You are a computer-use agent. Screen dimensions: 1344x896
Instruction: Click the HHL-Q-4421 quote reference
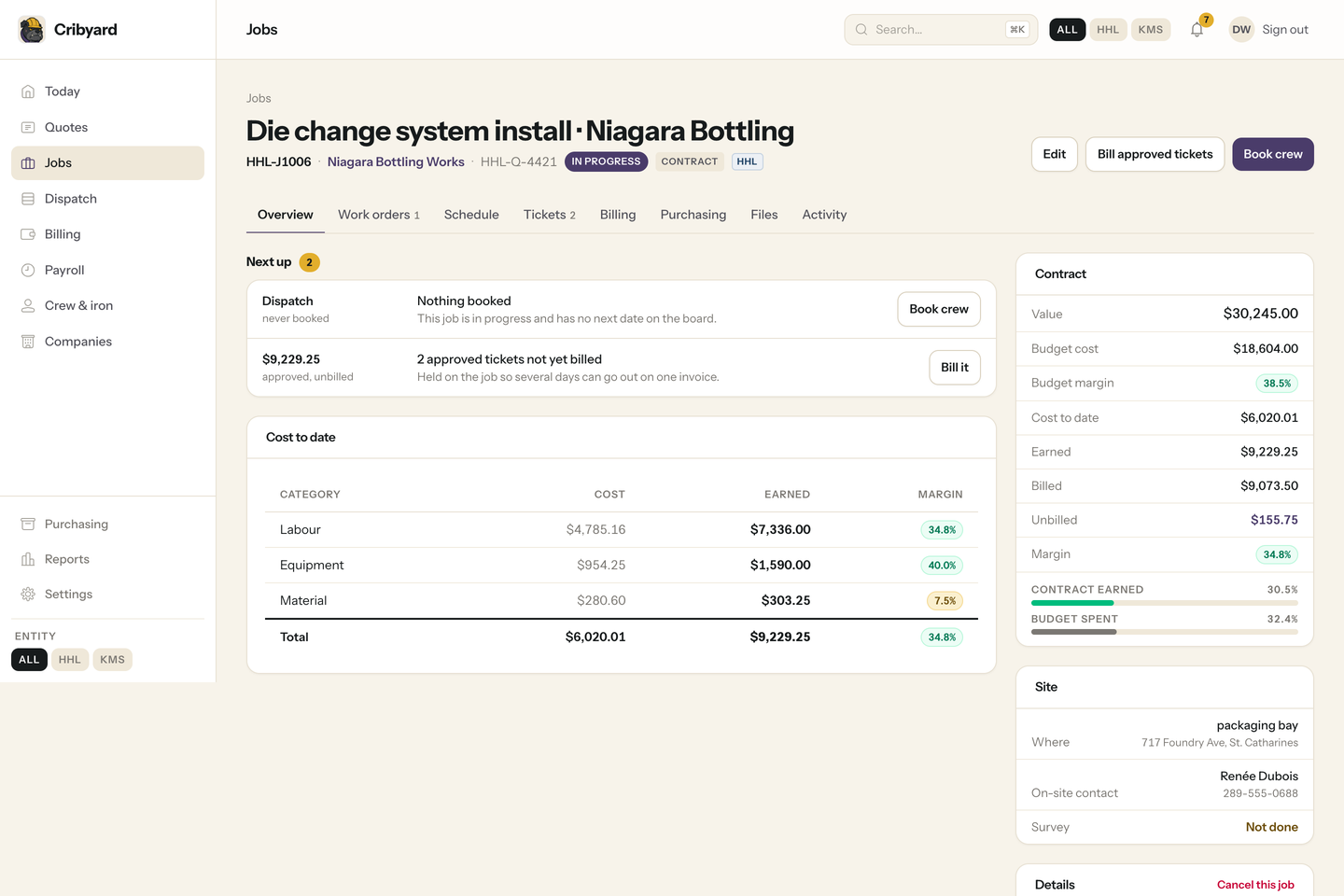pyautogui.click(x=519, y=161)
